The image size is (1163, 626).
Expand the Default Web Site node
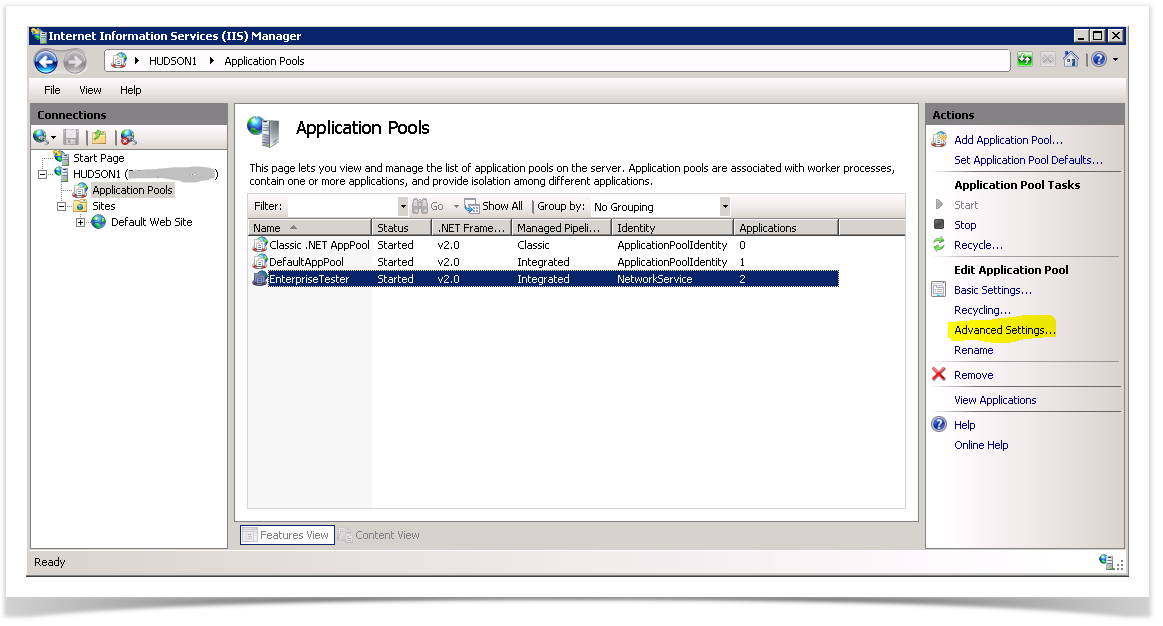pos(81,222)
